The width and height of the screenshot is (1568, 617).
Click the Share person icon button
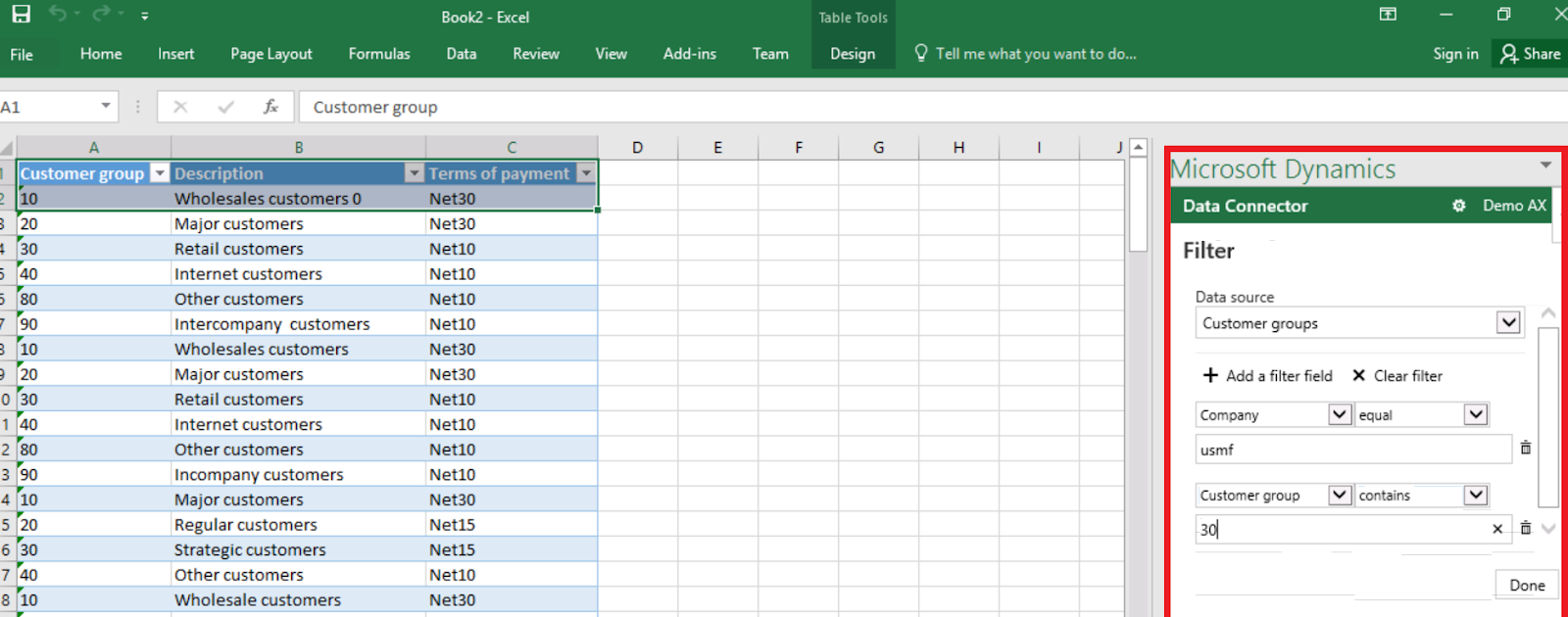(x=1530, y=54)
